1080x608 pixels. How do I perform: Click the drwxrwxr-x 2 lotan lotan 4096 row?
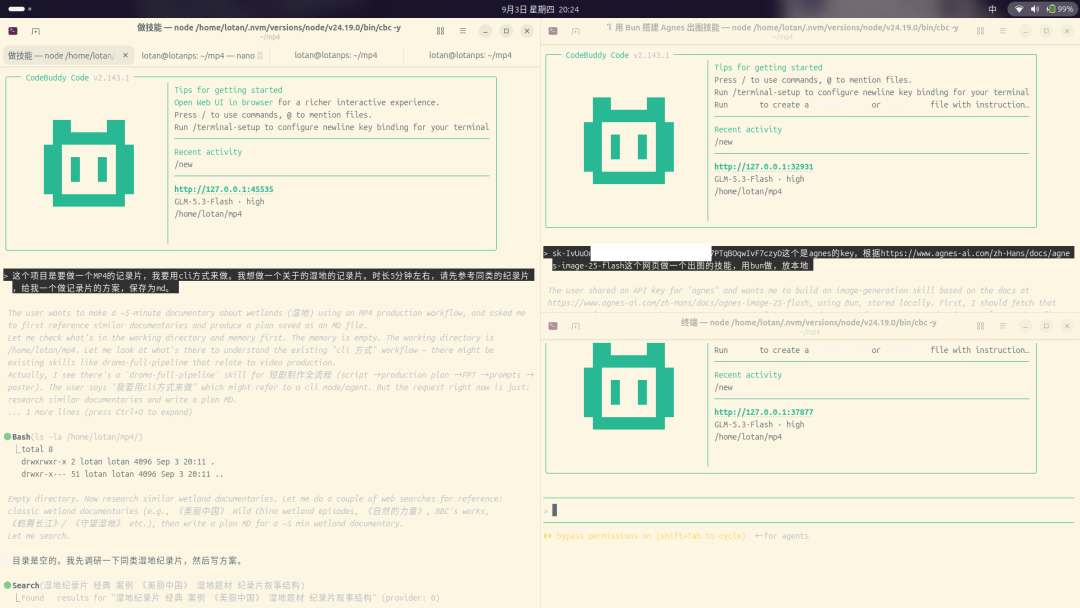117,462
